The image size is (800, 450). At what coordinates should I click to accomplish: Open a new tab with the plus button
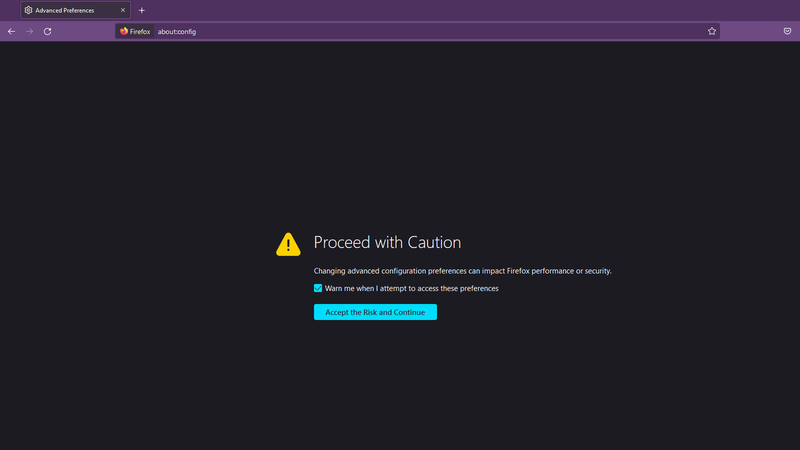click(x=142, y=10)
